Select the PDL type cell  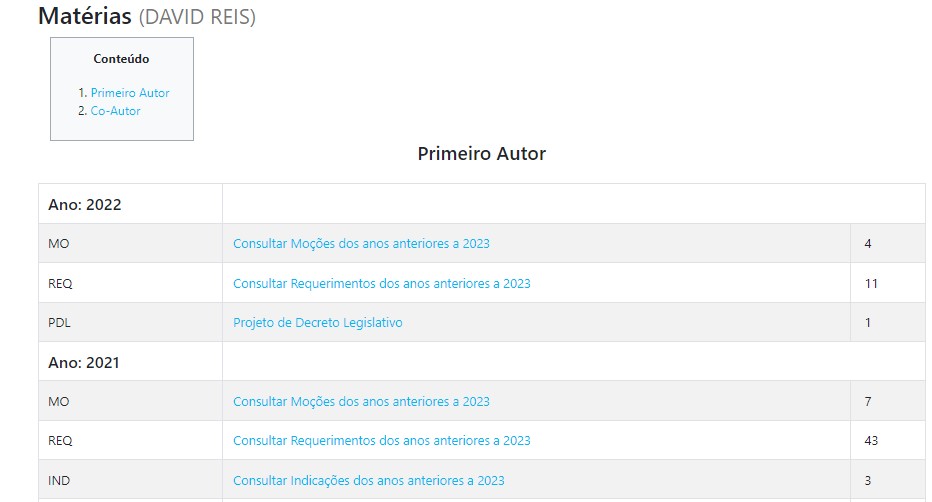[59, 323]
